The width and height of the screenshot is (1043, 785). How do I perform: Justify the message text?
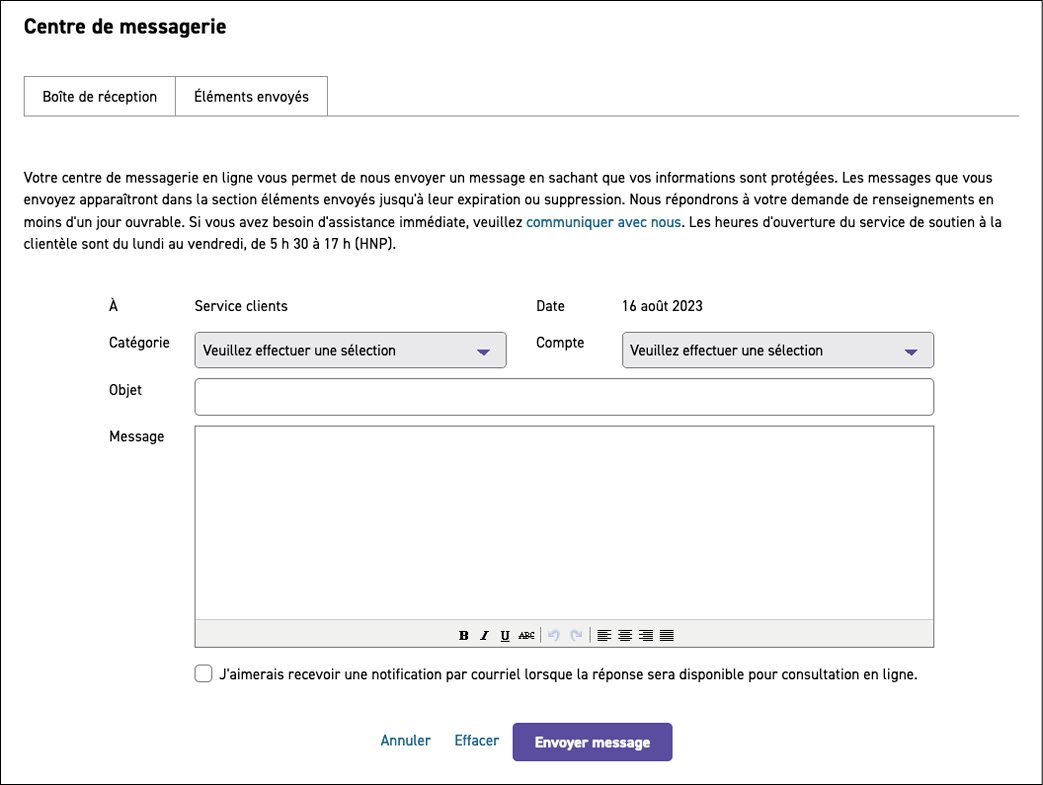point(667,635)
